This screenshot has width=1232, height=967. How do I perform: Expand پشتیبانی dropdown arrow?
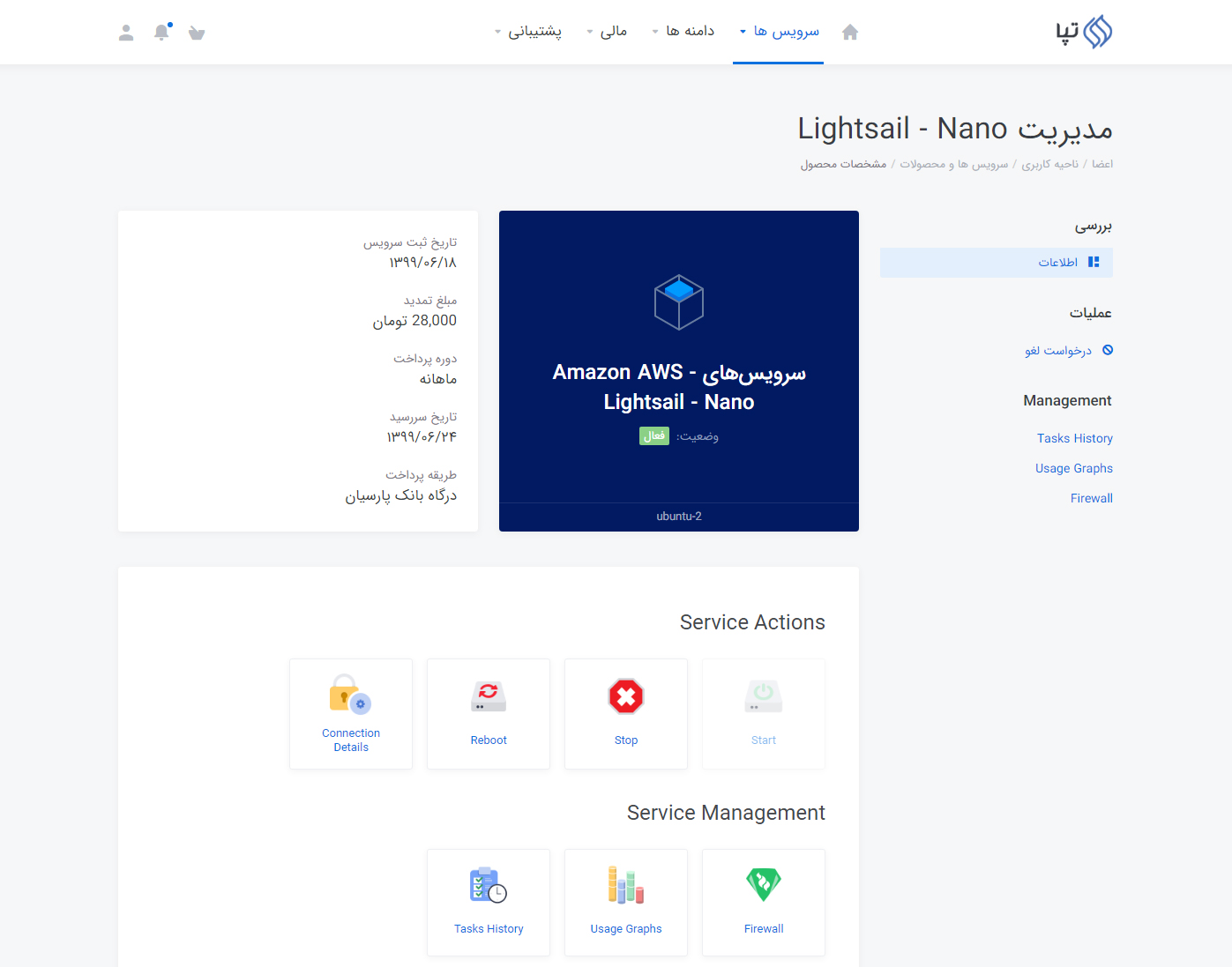(498, 32)
